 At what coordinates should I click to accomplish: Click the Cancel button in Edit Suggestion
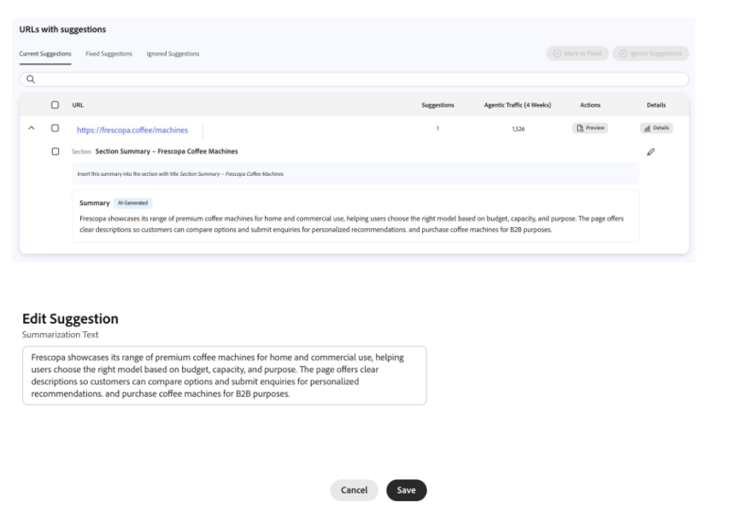[x=354, y=490]
